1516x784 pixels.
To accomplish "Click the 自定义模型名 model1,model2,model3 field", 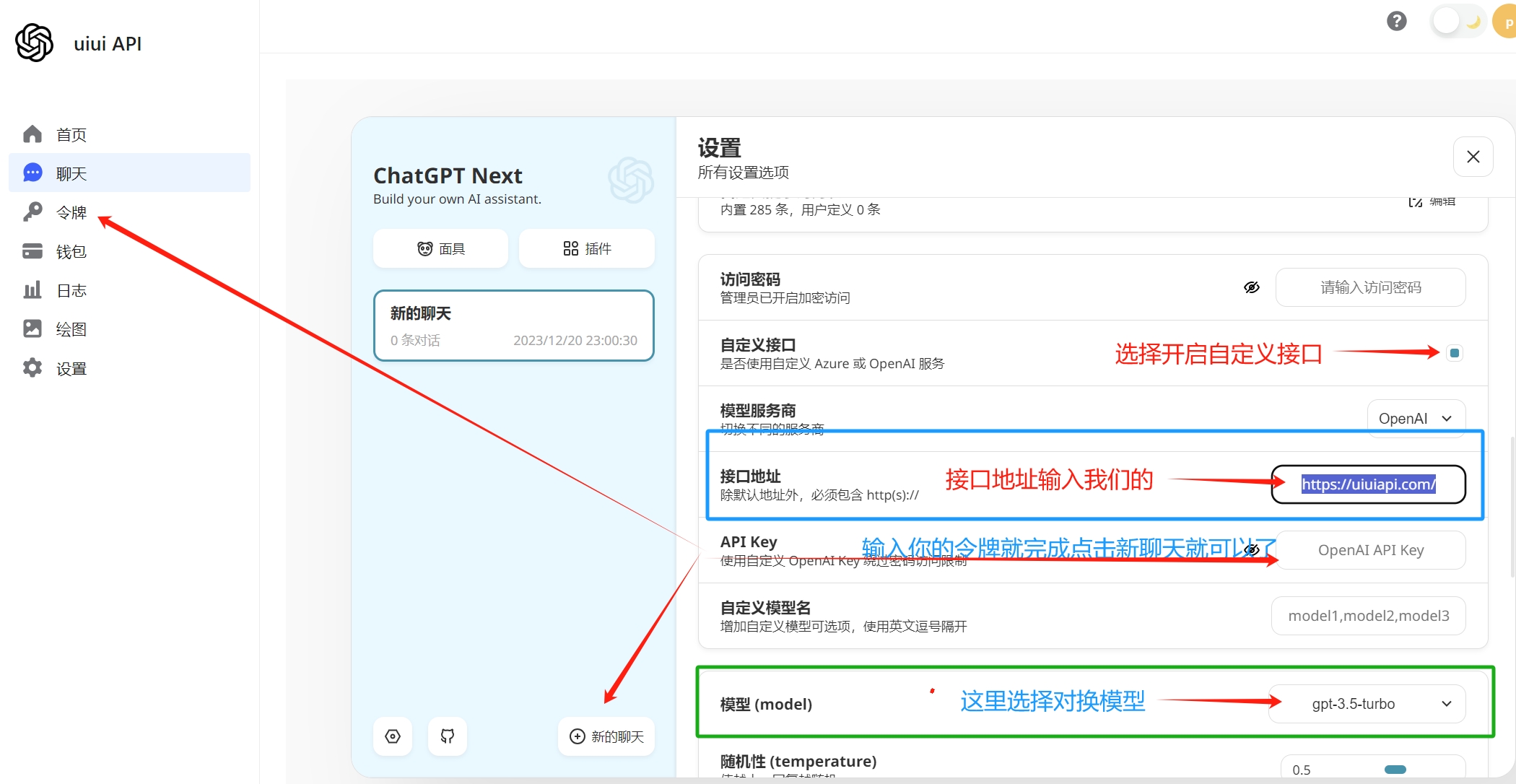I will 1369,616.
